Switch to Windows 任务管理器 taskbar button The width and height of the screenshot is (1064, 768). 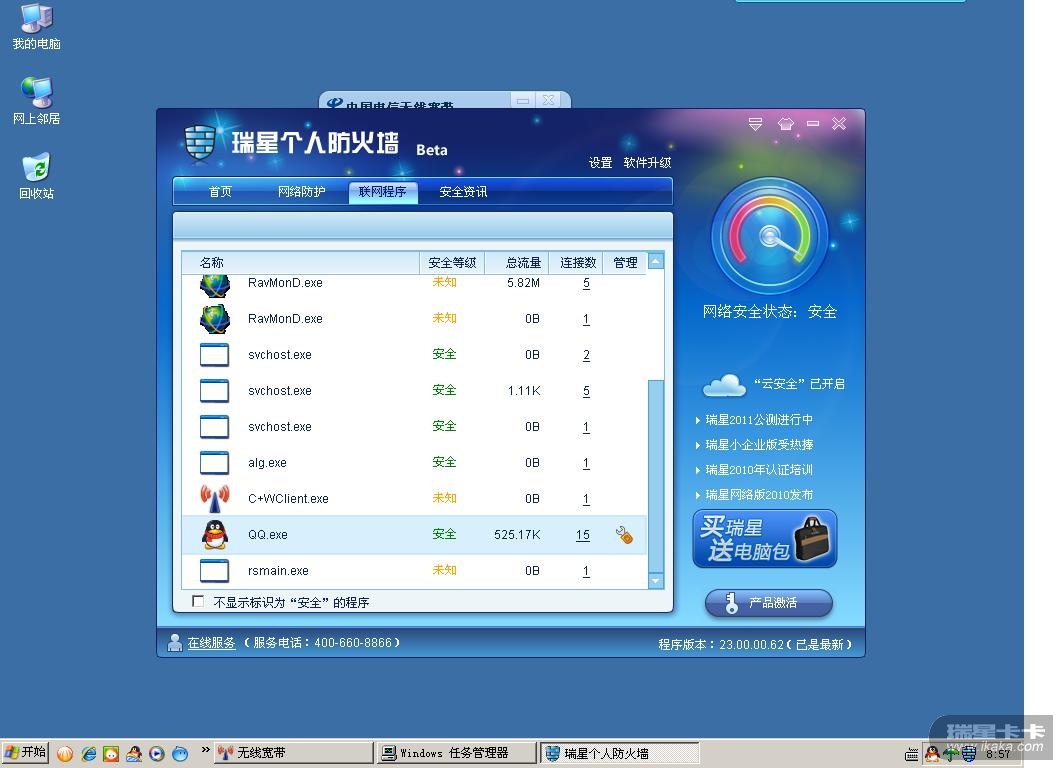coord(456,753)
